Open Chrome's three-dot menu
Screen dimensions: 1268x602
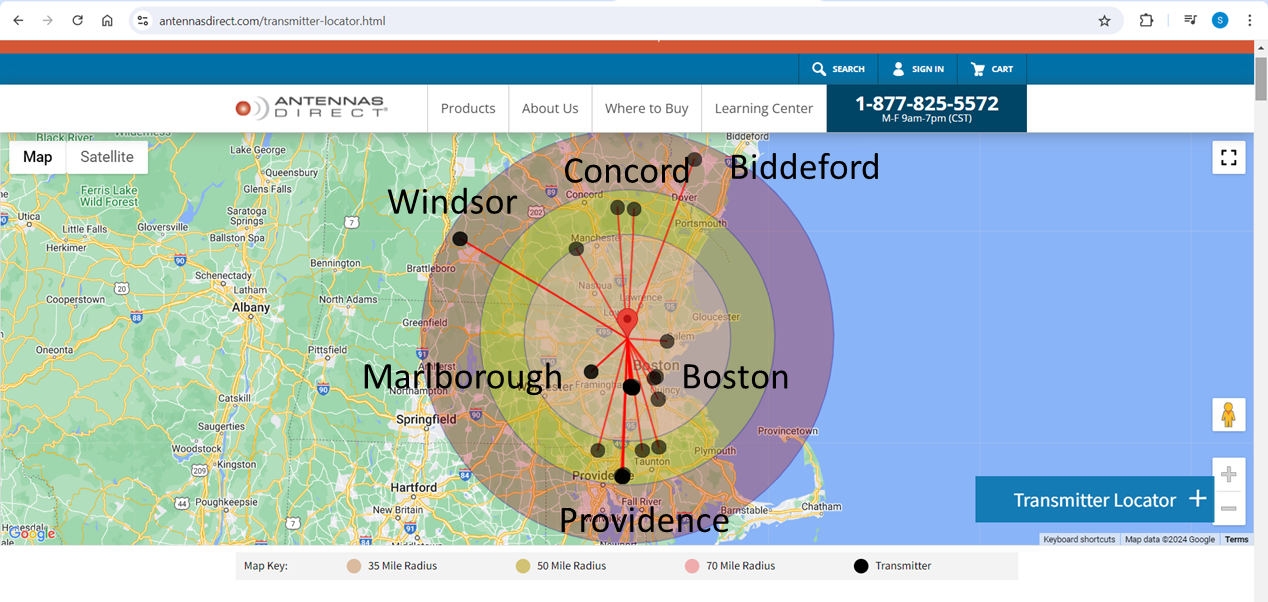(1249, 20)
